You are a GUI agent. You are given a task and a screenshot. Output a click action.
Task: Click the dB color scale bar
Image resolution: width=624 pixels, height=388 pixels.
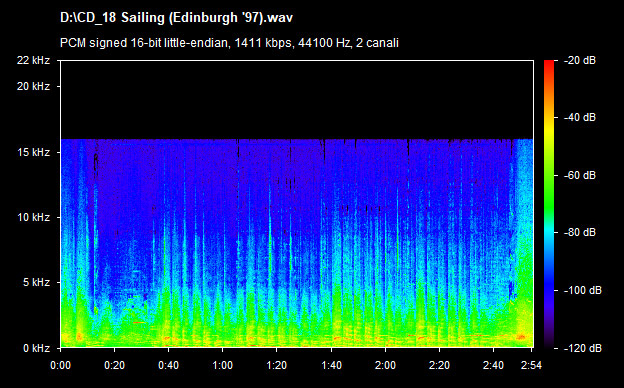549,204
